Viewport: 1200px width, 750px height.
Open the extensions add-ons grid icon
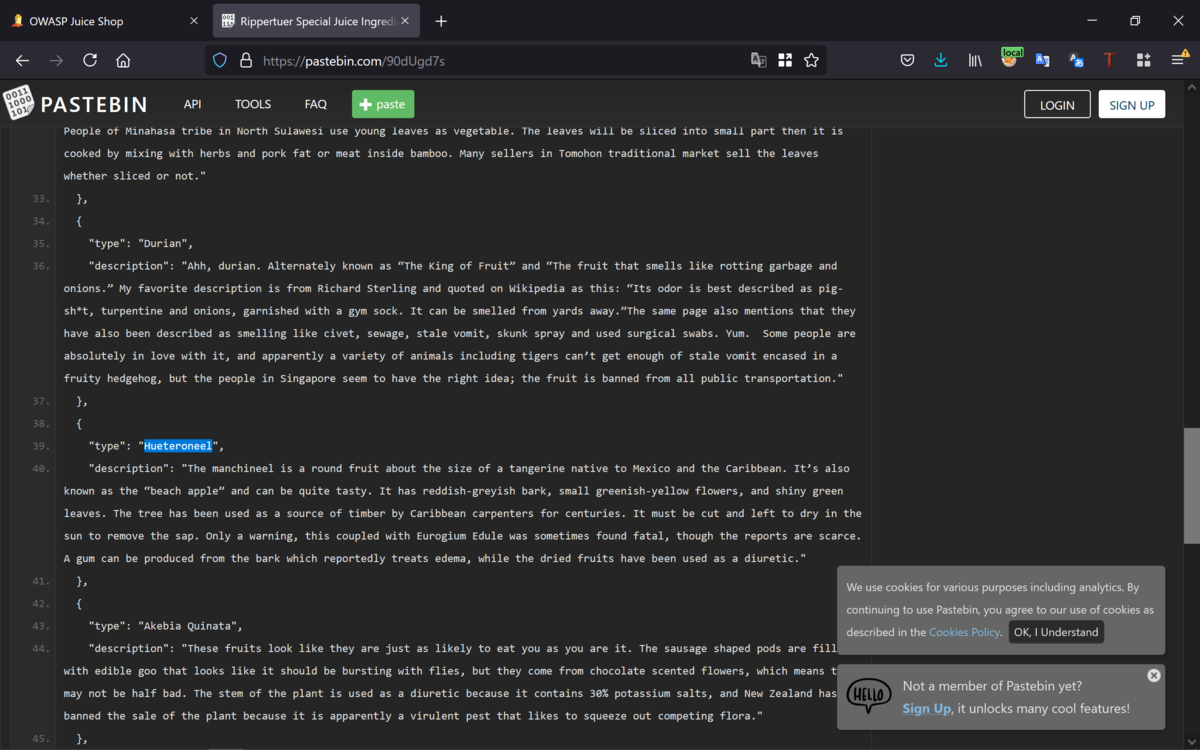point(1143,60)
